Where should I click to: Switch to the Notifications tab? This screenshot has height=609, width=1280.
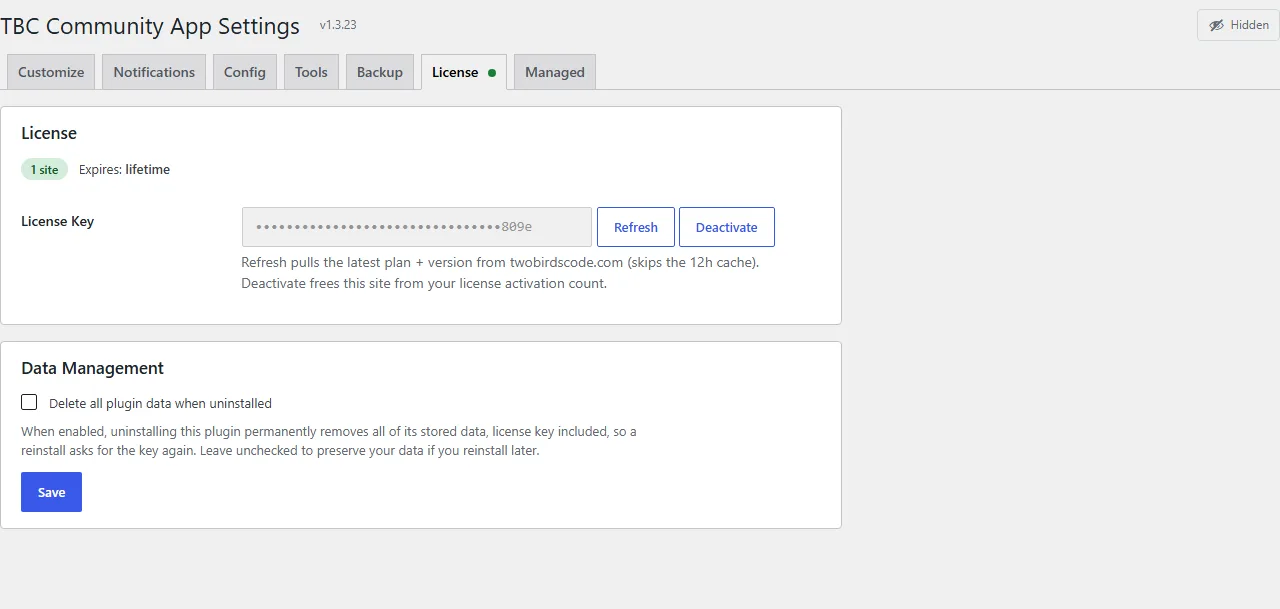click(154, 72)
